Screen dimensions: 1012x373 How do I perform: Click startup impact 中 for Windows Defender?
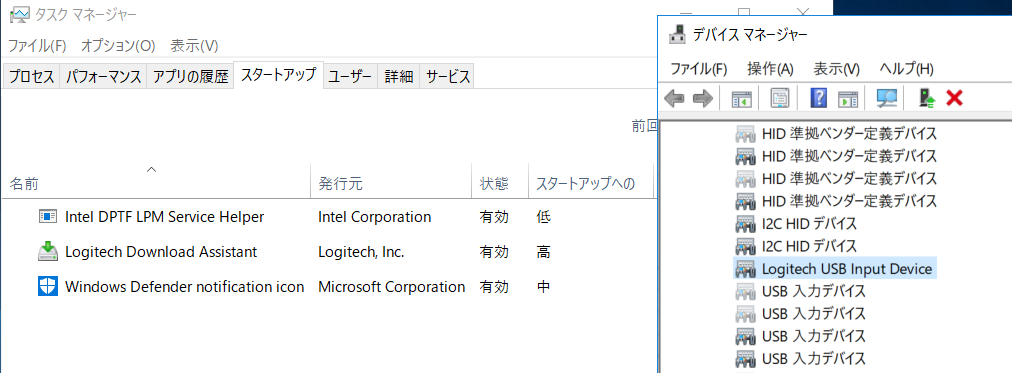(x=543, y=287)
